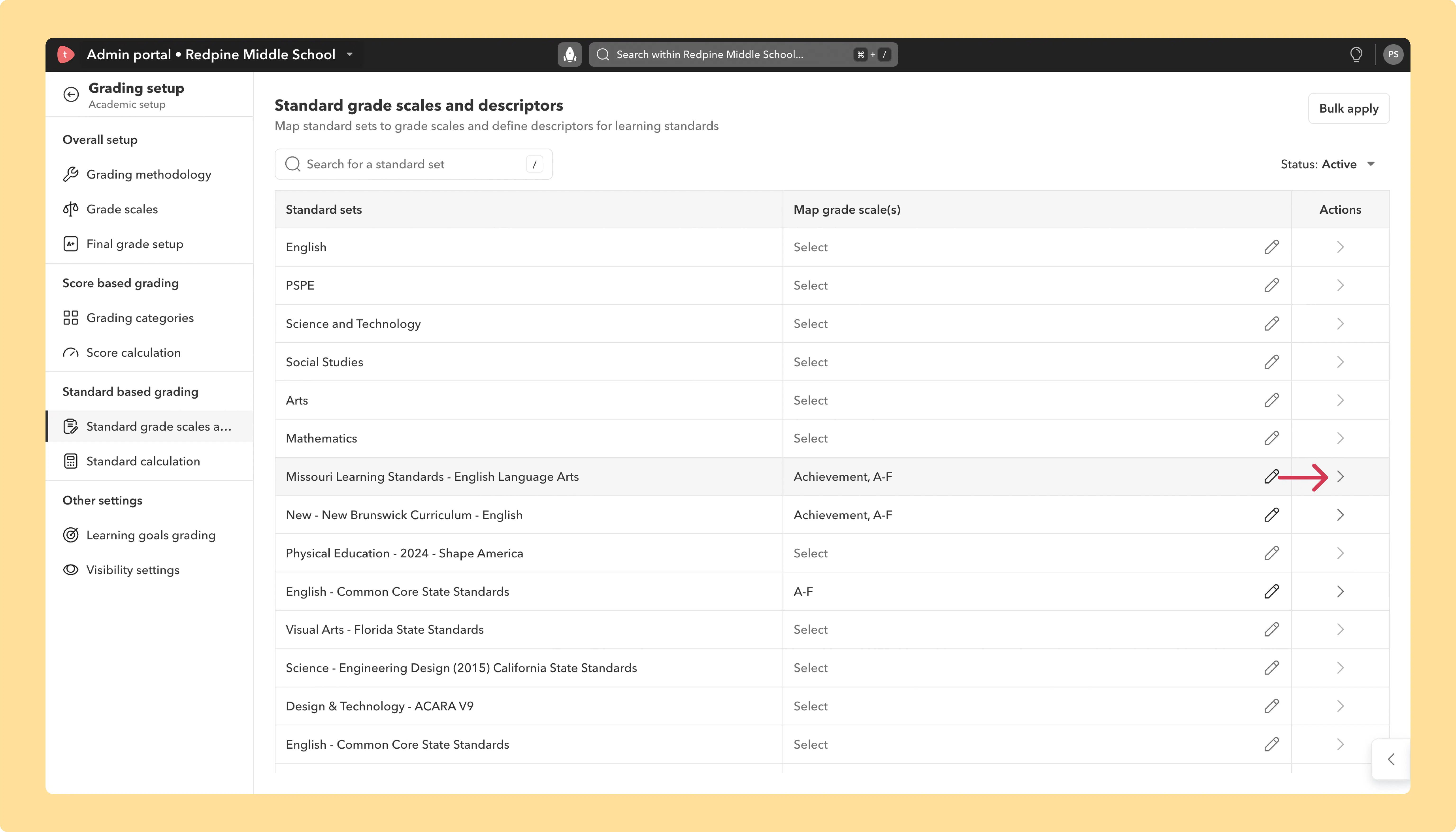Open descriptors for Mathematics standard set
This screenshot has width=1456, height=832.
click(x=1340, y=438)
